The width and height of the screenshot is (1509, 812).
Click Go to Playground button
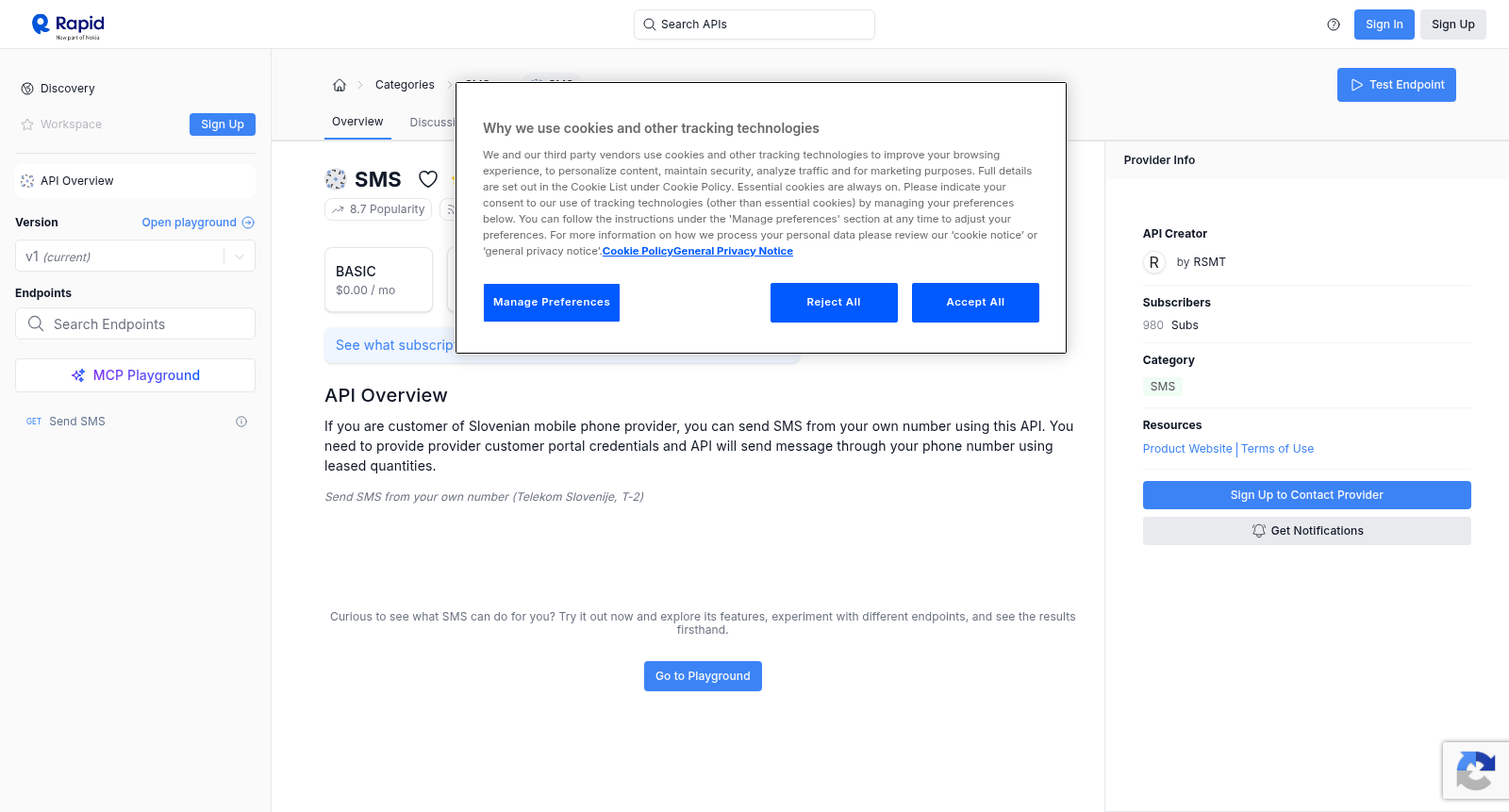703,676
